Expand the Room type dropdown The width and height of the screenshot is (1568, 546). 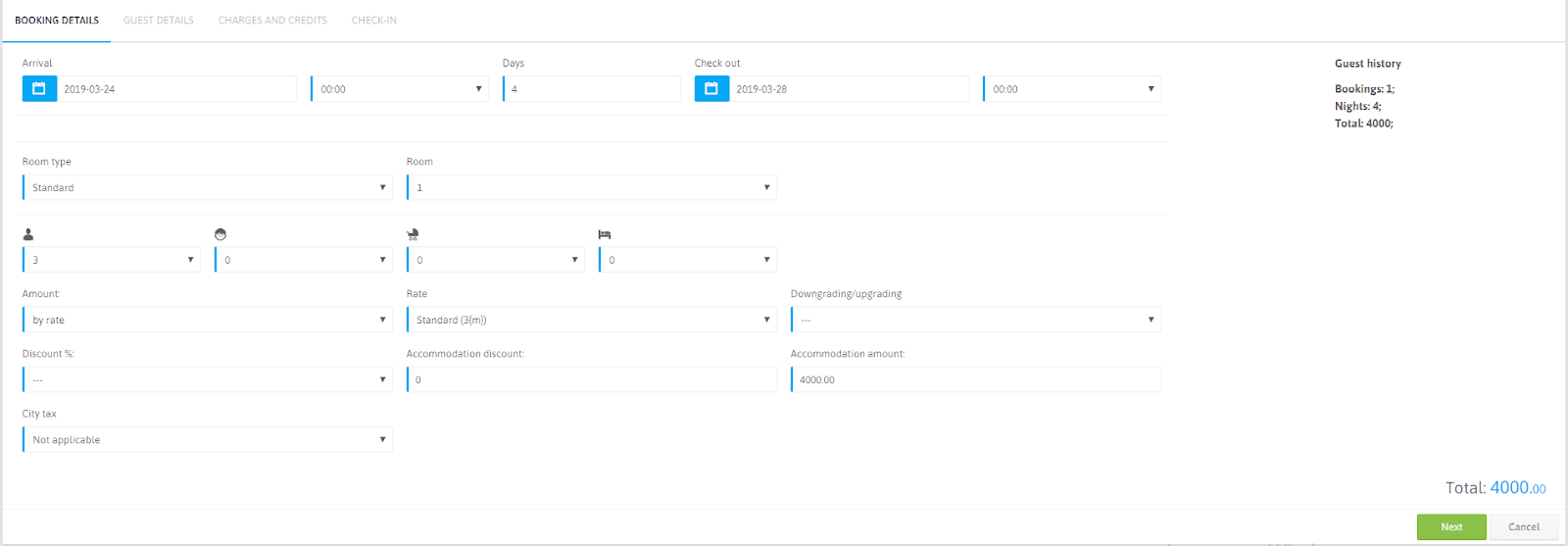pos(208,188)
